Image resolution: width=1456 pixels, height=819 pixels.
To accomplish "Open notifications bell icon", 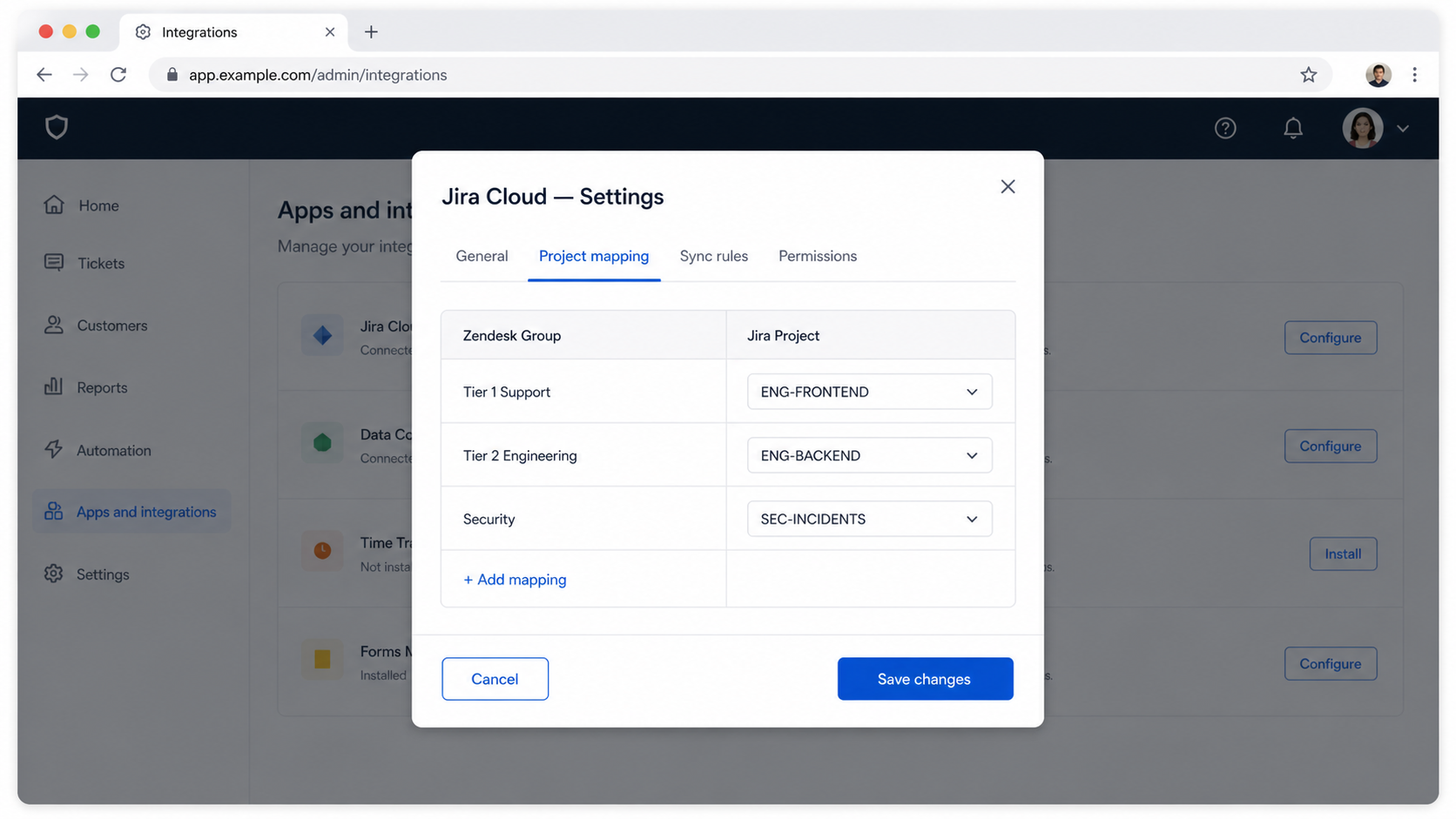I will (x=1293, y=128).
